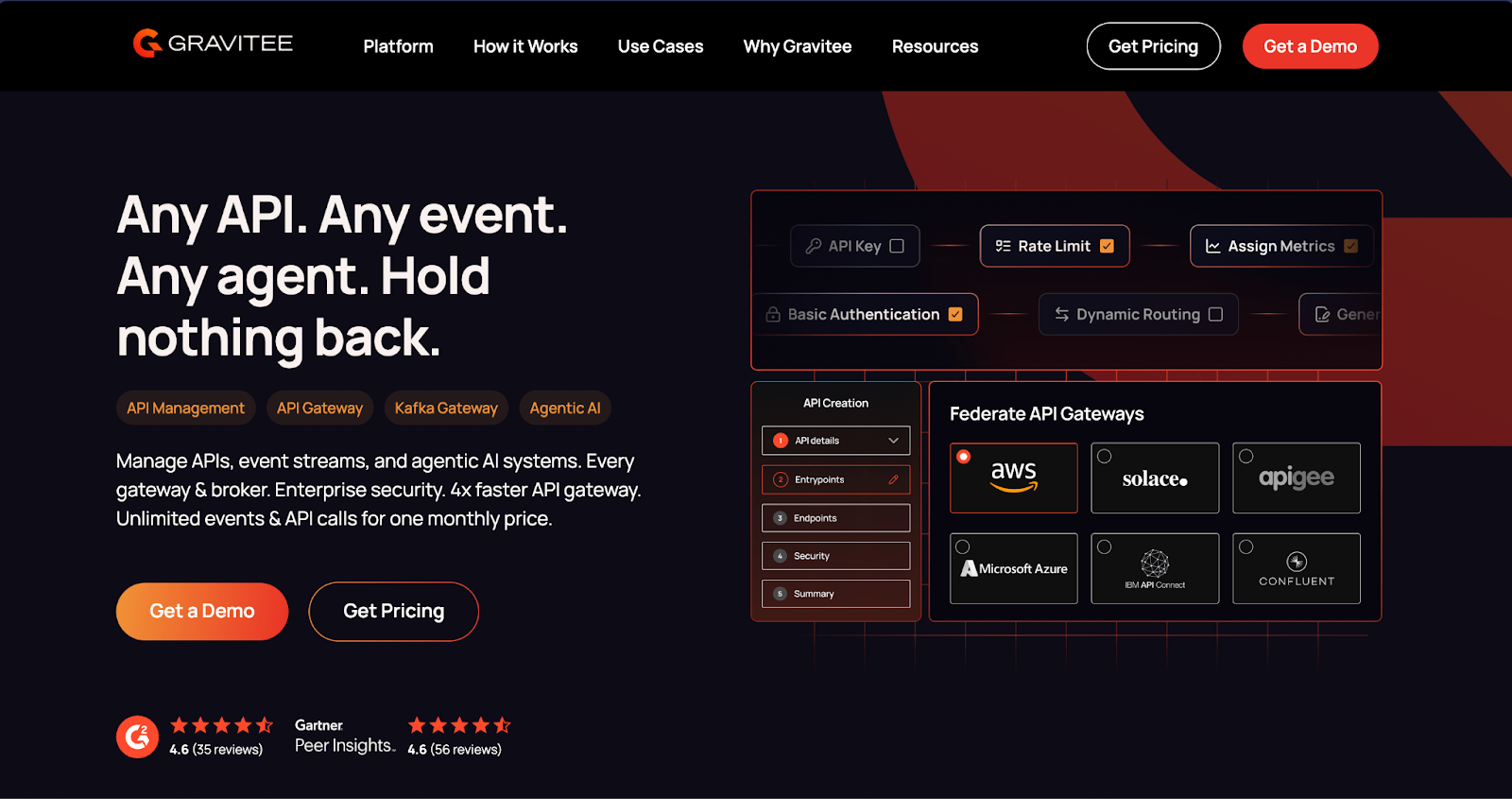Click the step 4 circle on Security
The image size is (1512, 799).
tap(780, 556)
